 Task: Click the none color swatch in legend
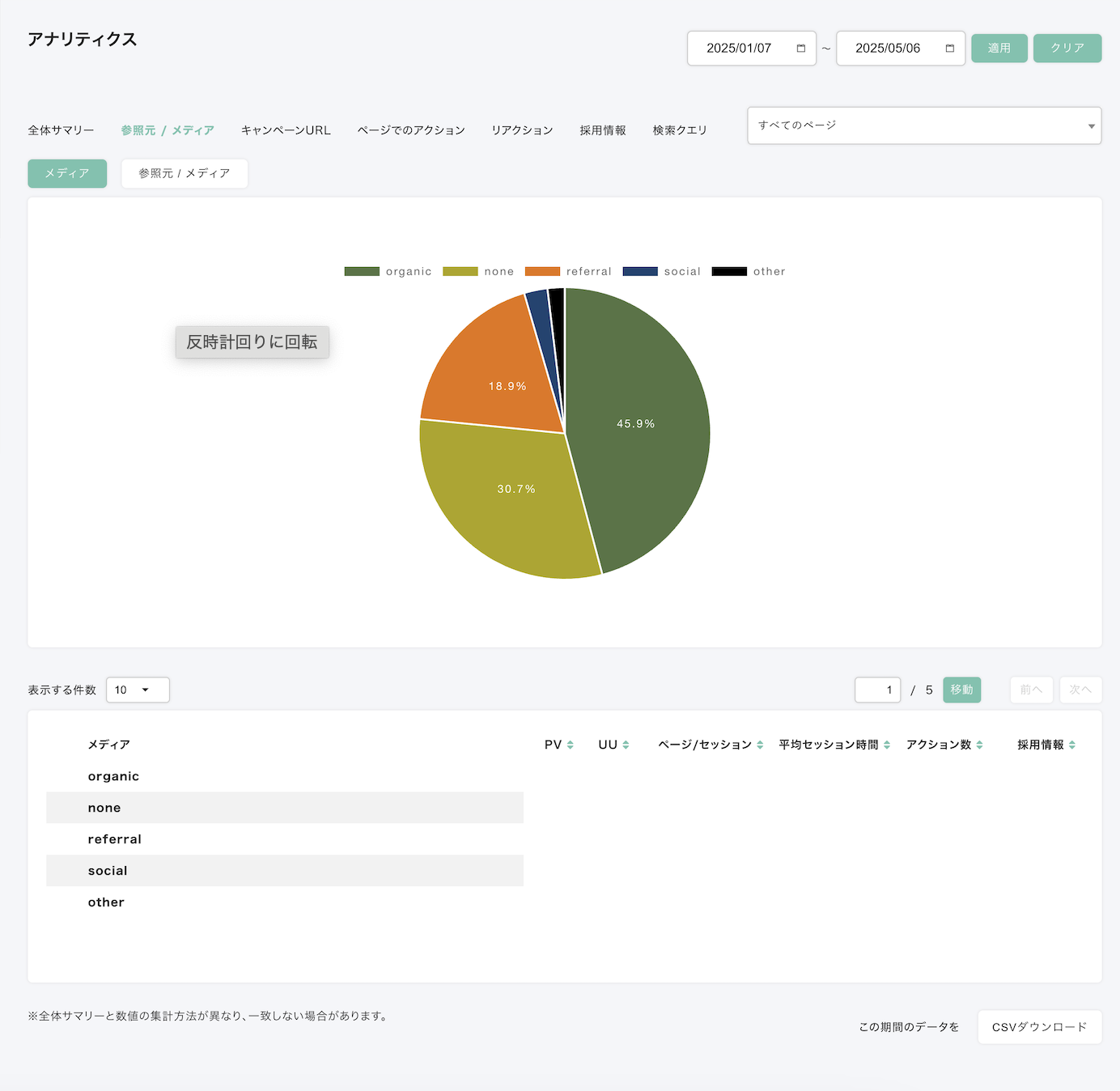(460, 272)
